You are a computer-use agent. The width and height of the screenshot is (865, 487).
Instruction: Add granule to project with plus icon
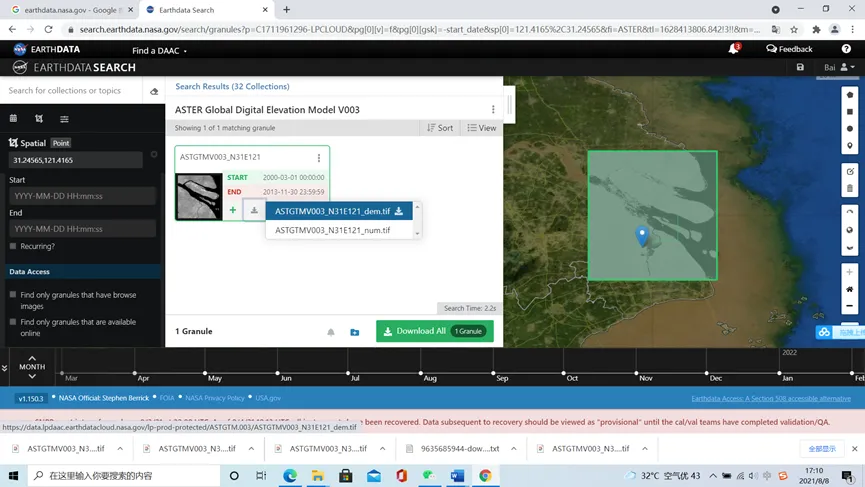click(x=233, y=210)
